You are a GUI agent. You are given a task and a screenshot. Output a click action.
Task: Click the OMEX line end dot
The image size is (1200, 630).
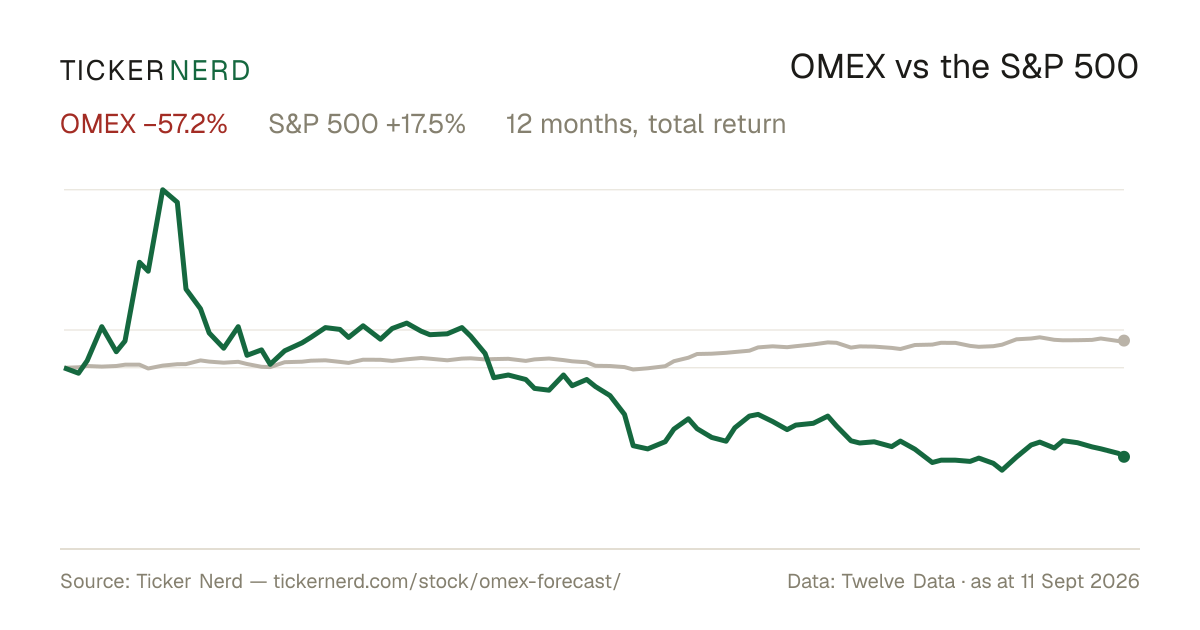coord(1124,457)
